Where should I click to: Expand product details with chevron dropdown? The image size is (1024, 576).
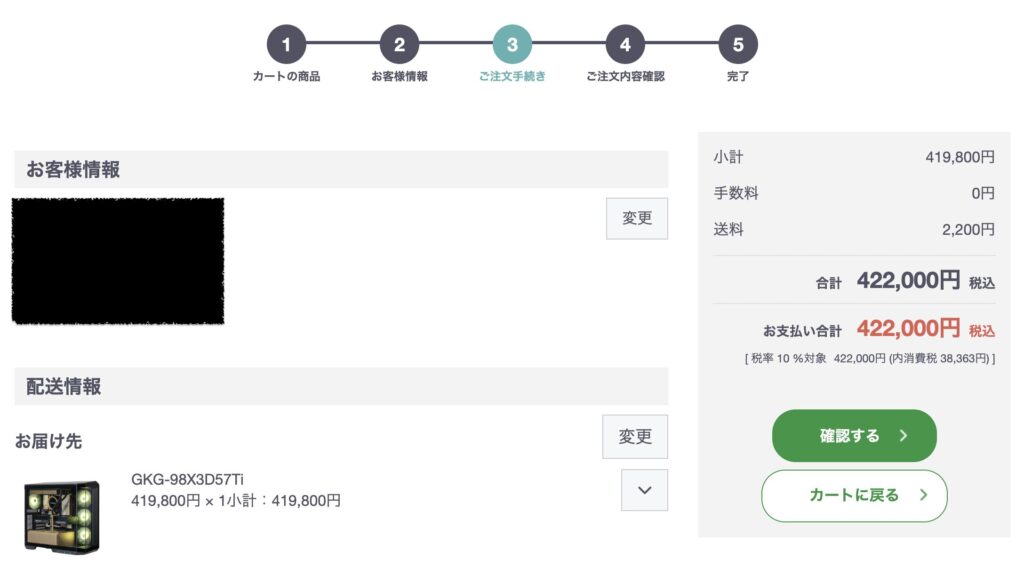pos(644,490)
